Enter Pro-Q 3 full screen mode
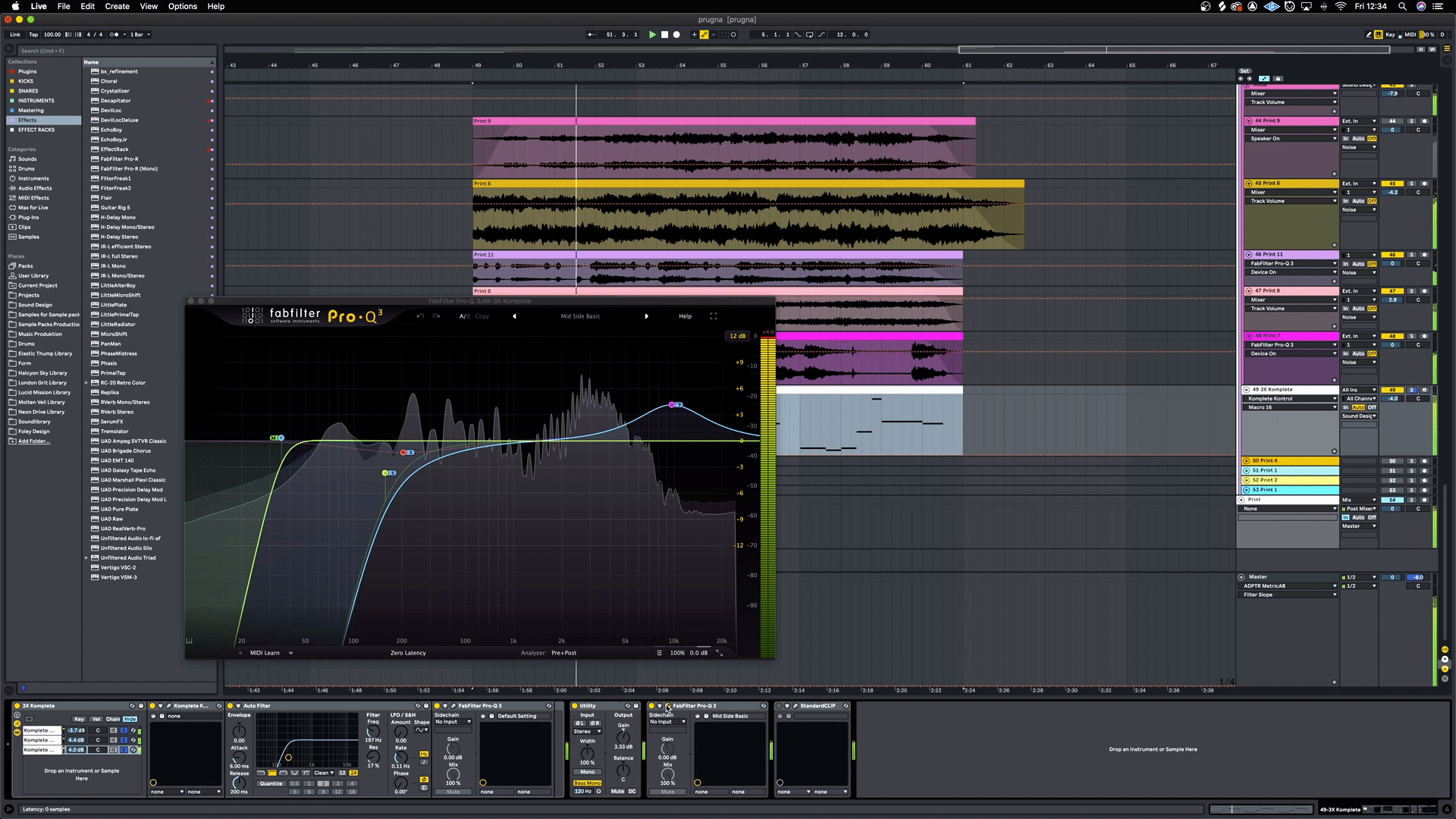Screen dimensions: 1456x819 [713, 316]
